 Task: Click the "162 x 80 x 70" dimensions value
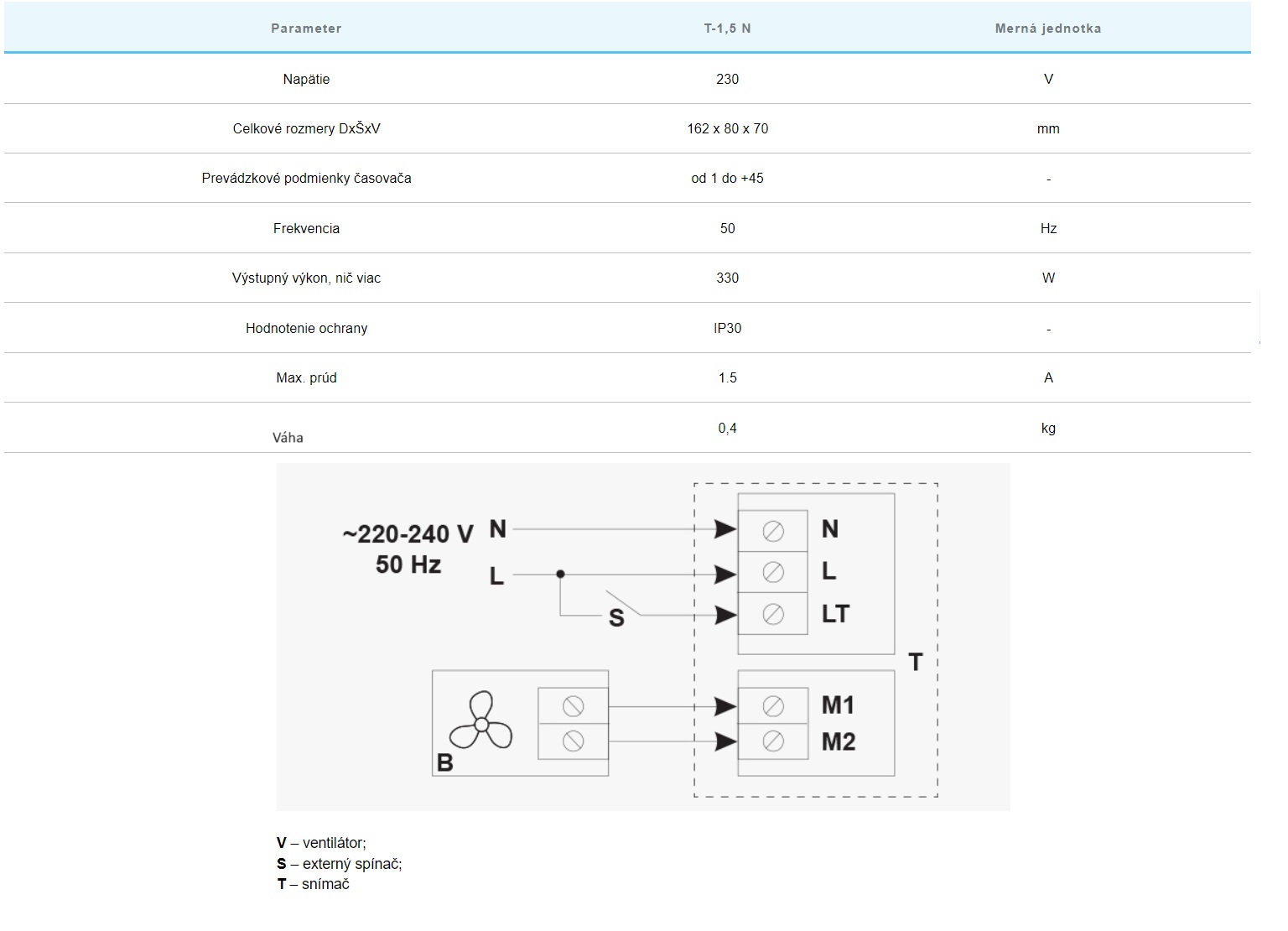[x=727, y=129]
